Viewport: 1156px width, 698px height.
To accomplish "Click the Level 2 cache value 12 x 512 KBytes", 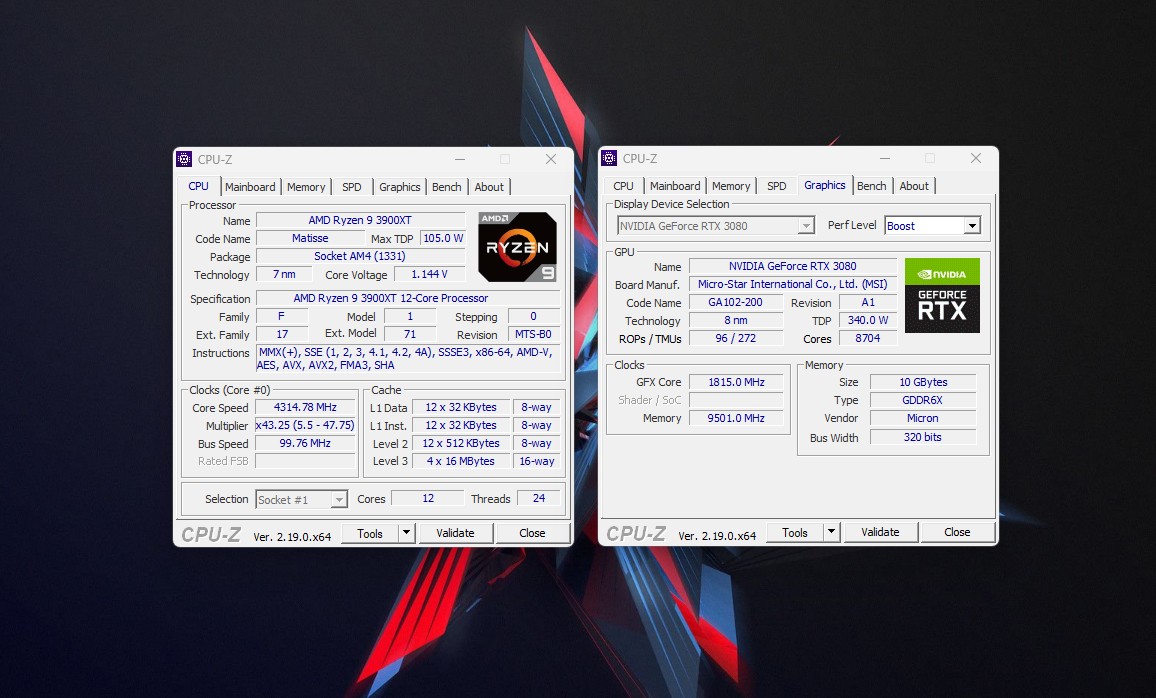I will 461,443.
